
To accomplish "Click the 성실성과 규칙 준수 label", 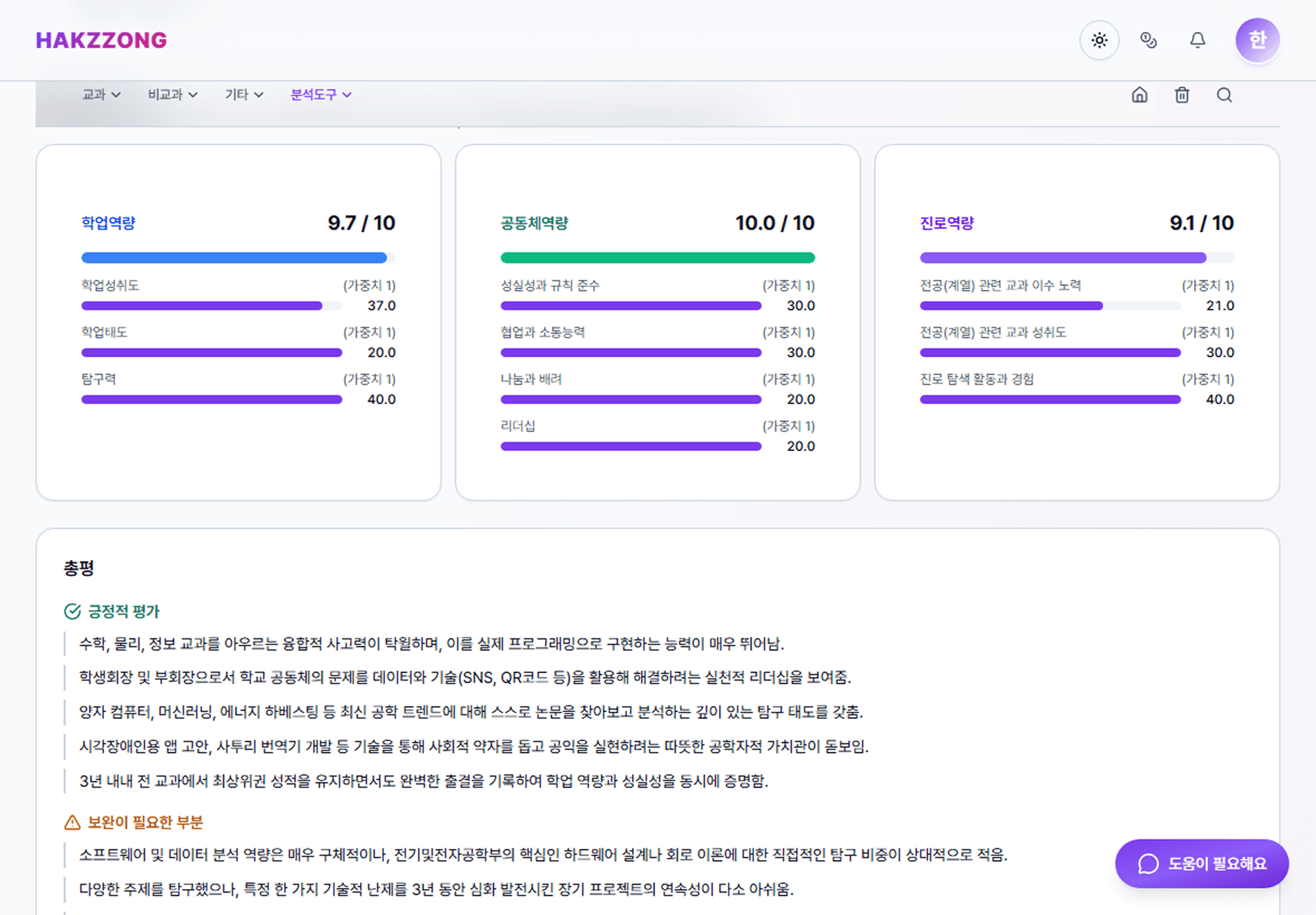I will click(x=549, y=286).
